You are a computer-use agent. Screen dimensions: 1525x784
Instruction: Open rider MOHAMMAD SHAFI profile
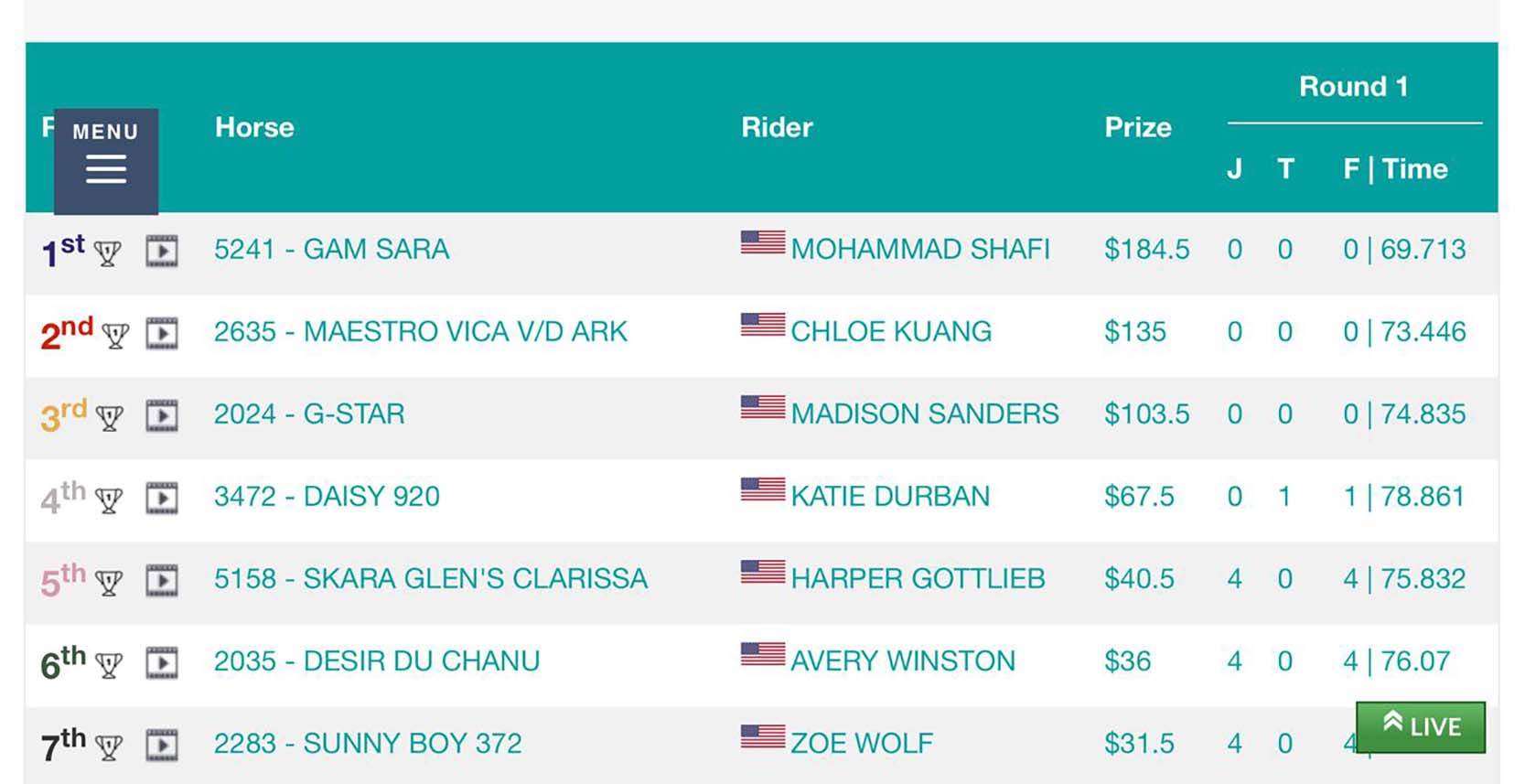coord(919,250)
